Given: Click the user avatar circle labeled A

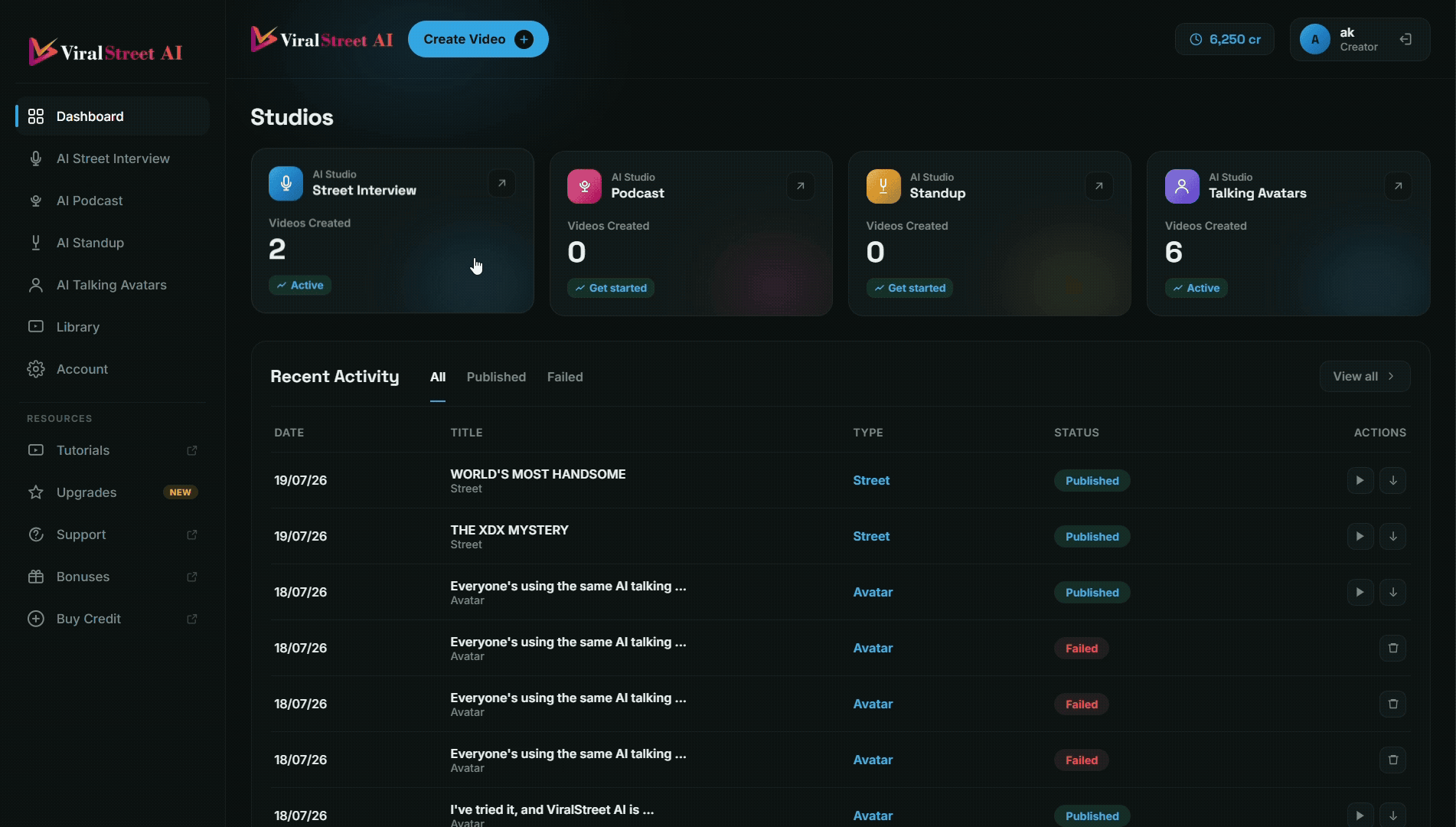Looking at the screenshot, I should [1315, 39].
